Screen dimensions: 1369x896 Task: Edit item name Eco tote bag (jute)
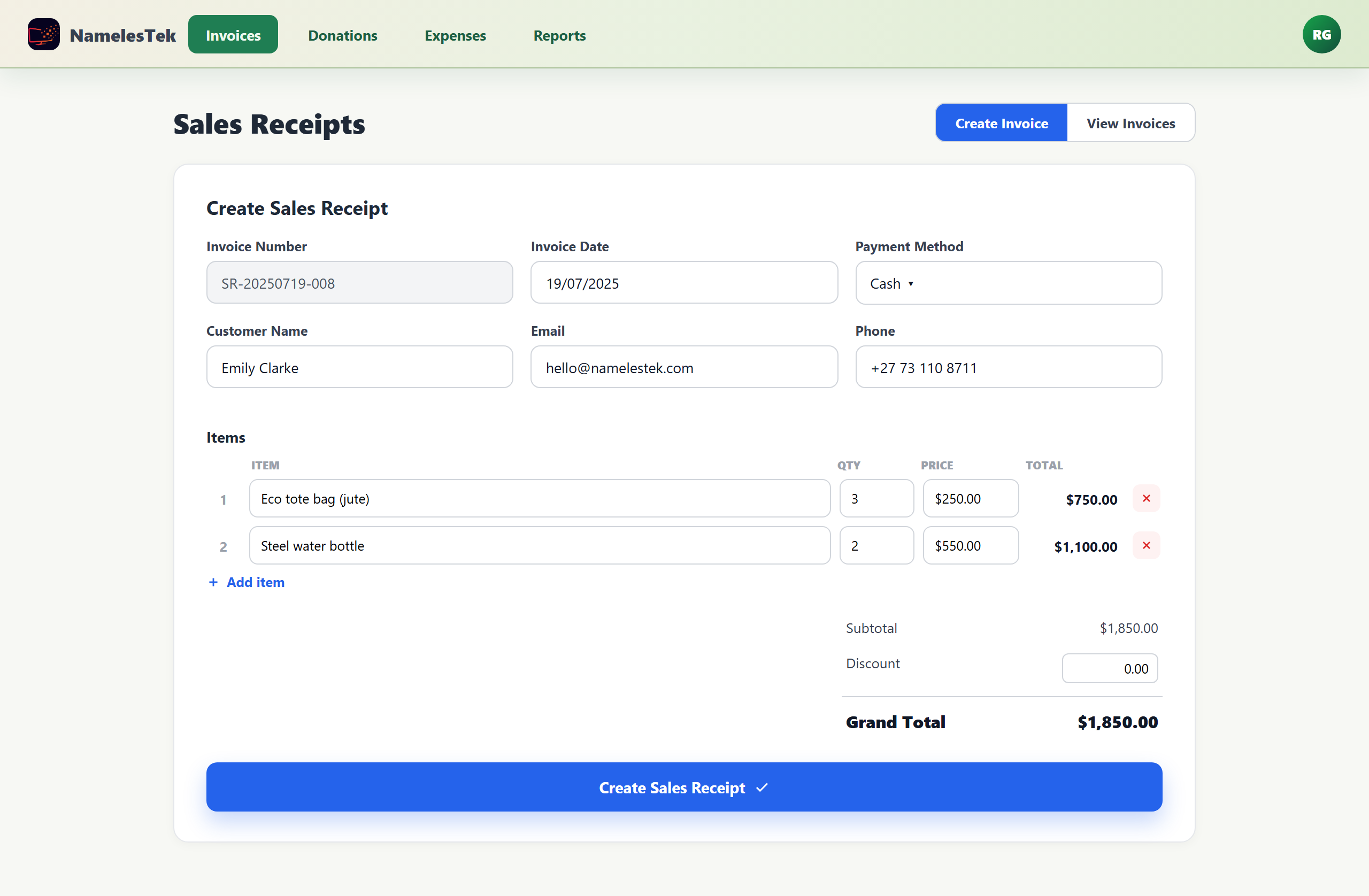(x=539, y=498)
